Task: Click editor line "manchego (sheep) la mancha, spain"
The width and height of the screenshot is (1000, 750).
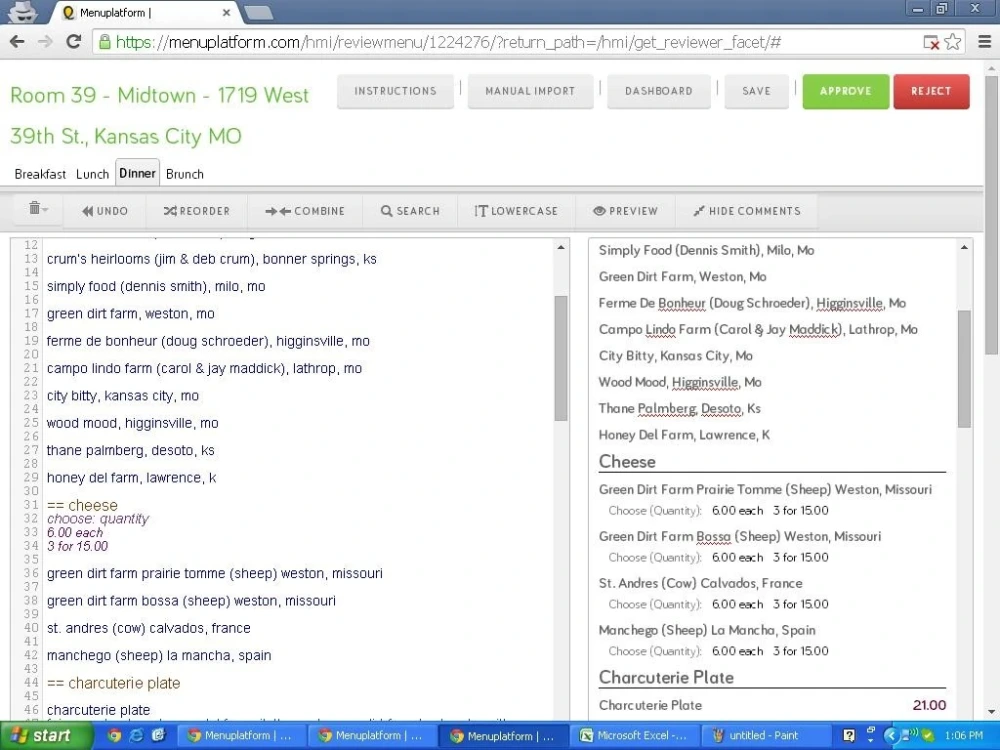Action: [159, 656]
